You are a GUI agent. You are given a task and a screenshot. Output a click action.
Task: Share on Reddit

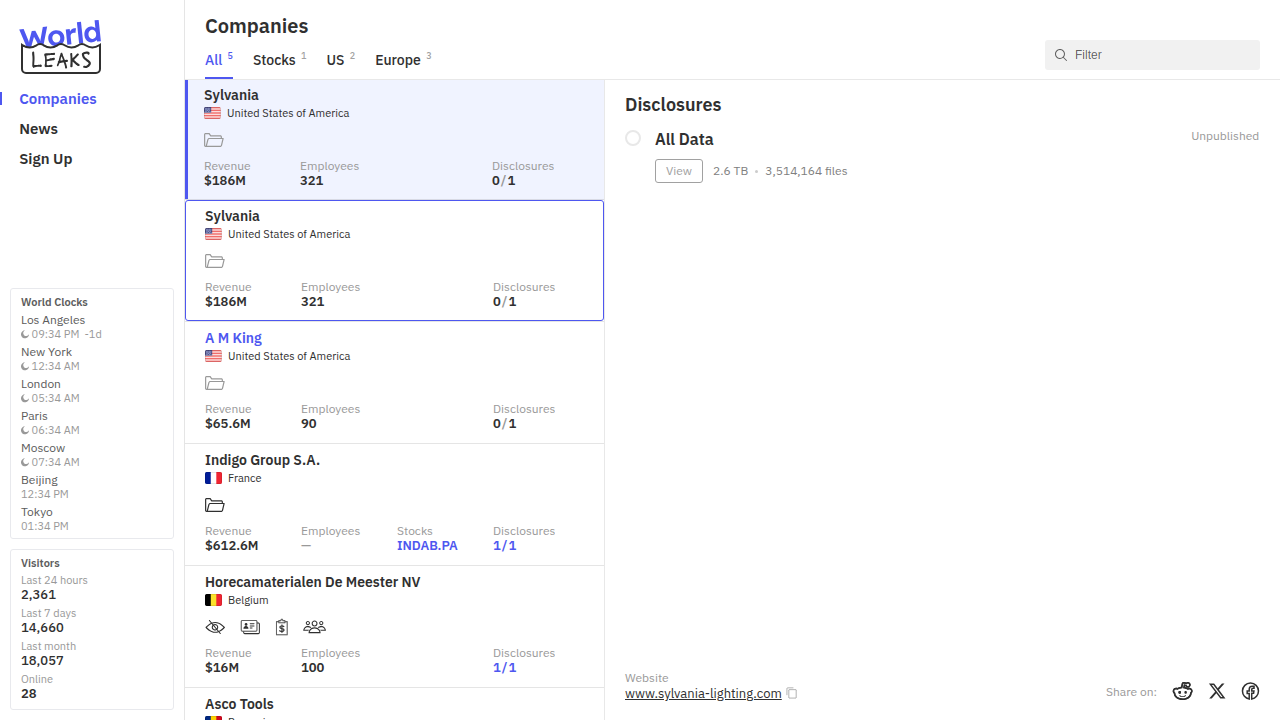tap(1183, 691)
